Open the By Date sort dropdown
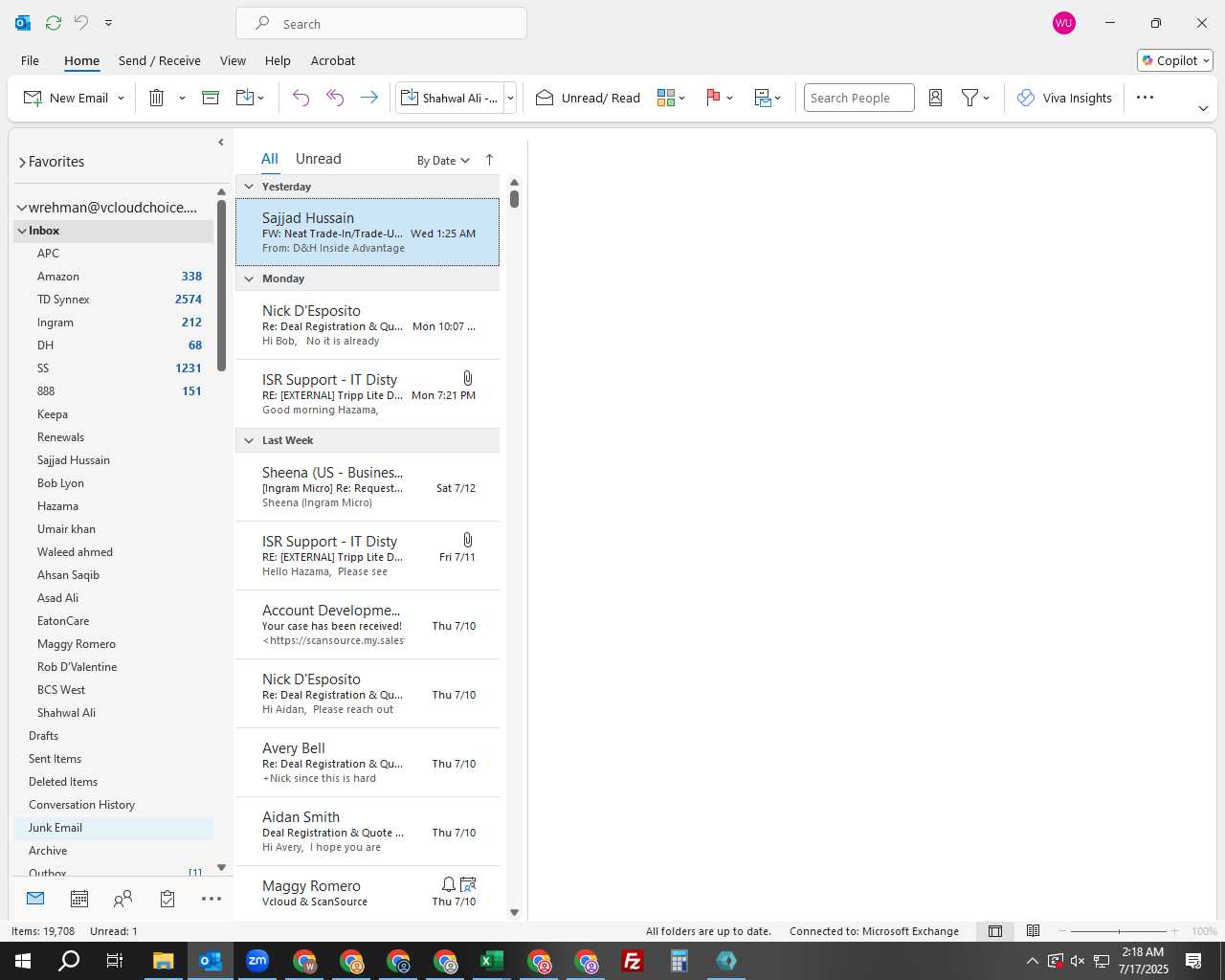 443,161
